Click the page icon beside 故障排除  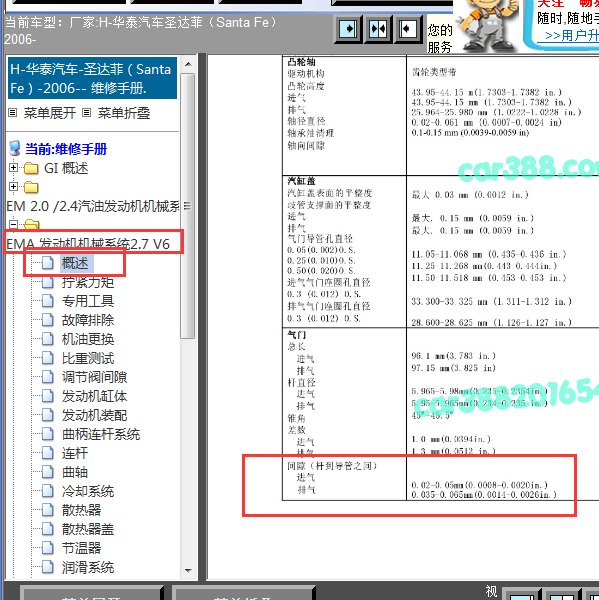click(47, 320)
